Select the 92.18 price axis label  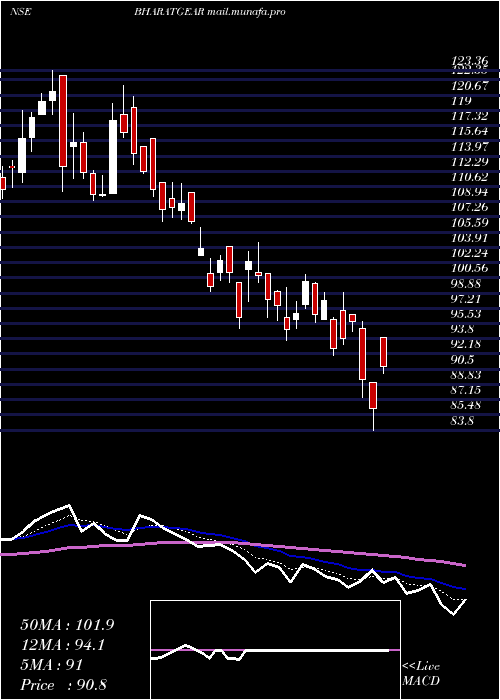468,344
